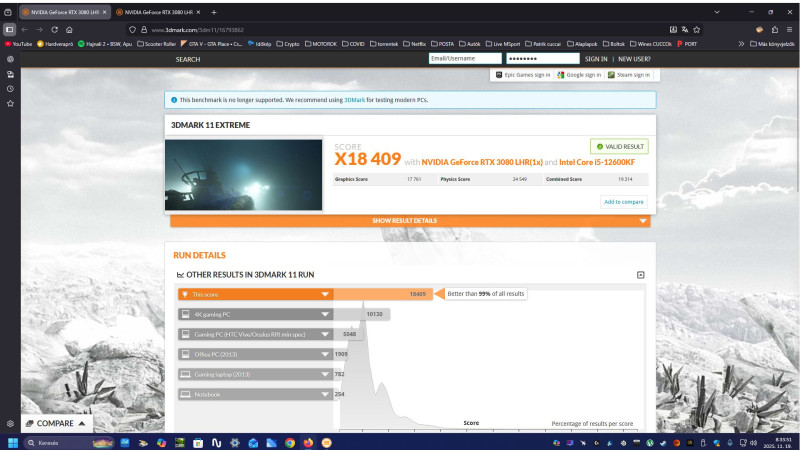800x450 pixels.
Task: Focus the Email/Username field
Action: [465, 59]
